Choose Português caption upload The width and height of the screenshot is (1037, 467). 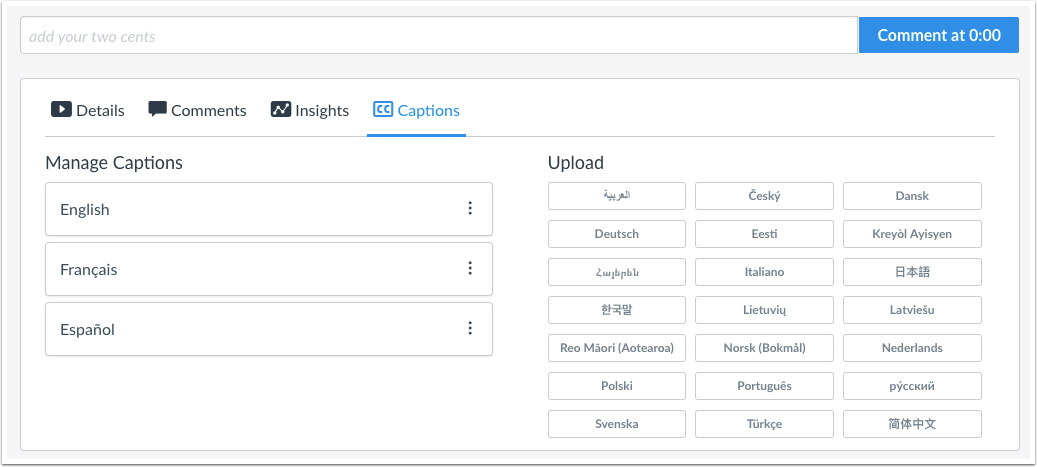(764, 386)
